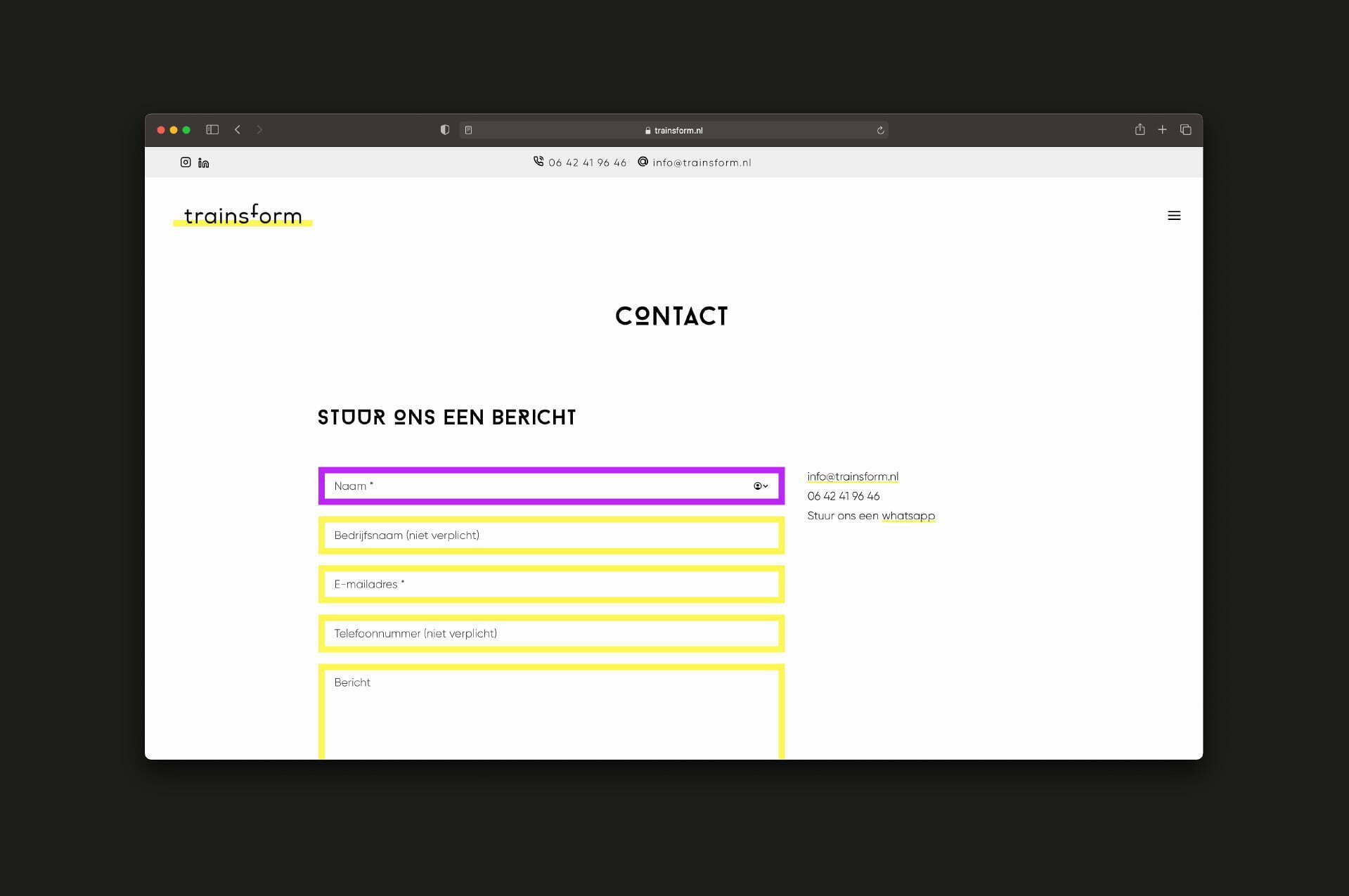Focus the Telefoonnummer input field
The image size is (1349, 896).
[551, 633]
